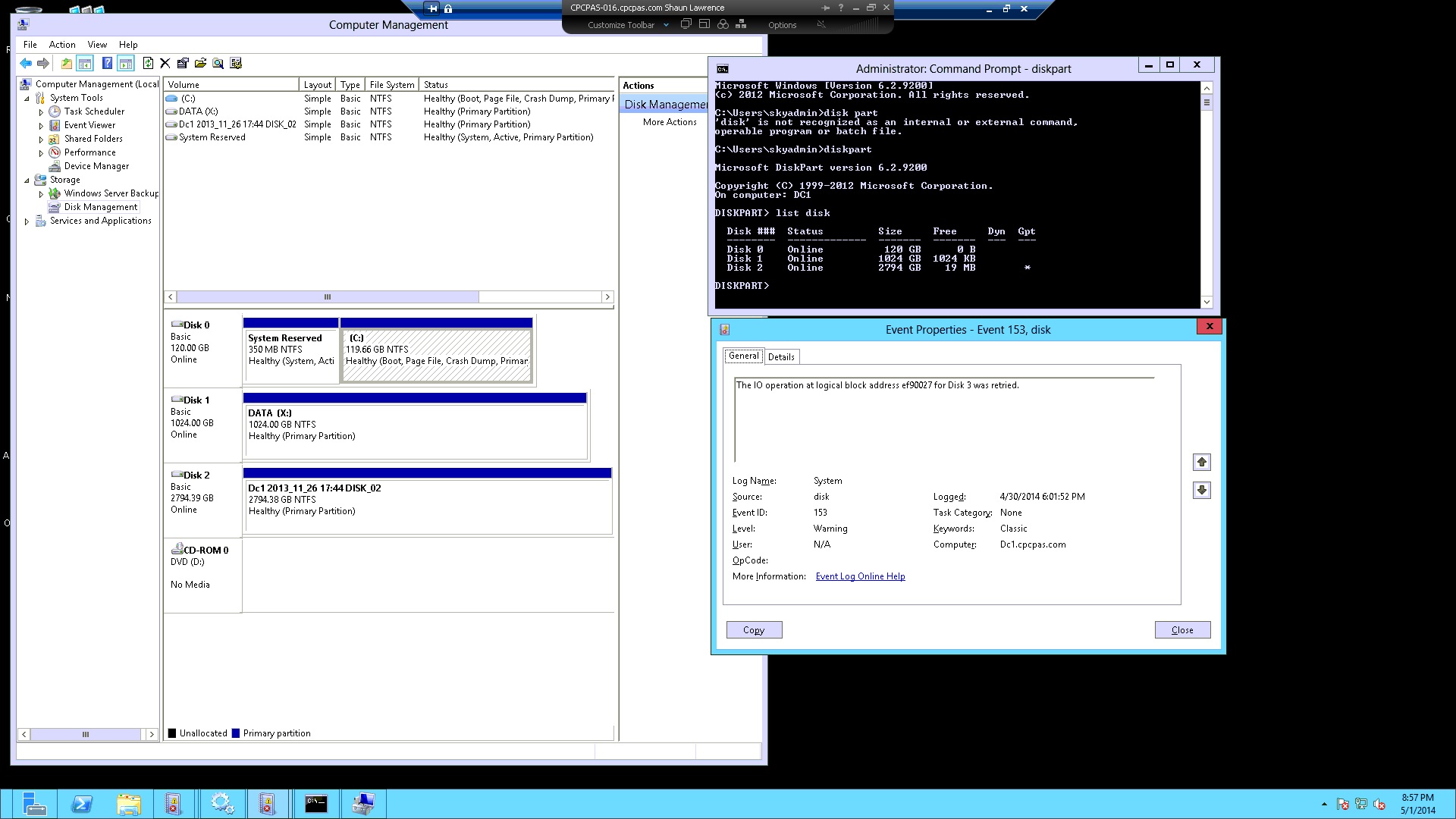Open Server Manager from the taskbar

[x=34, y=804]
